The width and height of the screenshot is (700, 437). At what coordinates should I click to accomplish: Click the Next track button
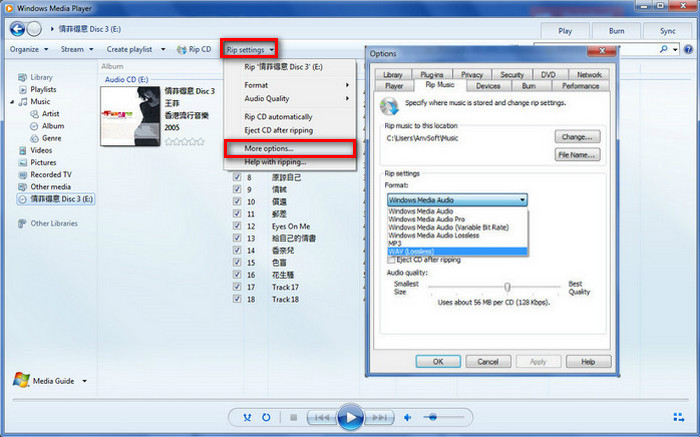pos(379,418)
